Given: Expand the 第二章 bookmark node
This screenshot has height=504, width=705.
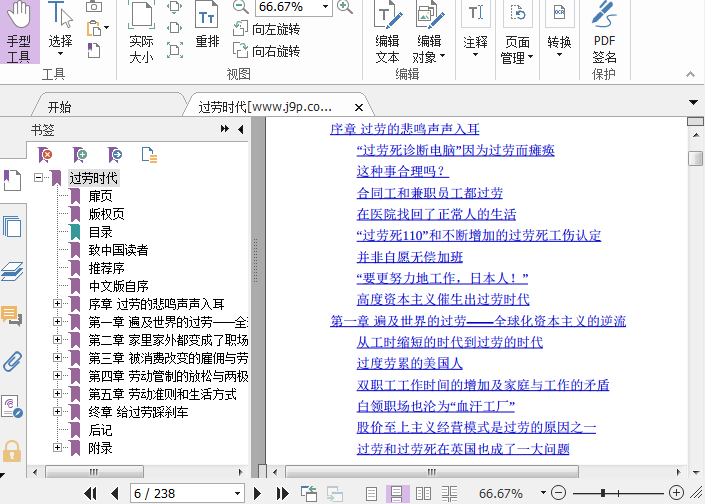Looking at the screenshot, I should [x=57, y=339].
